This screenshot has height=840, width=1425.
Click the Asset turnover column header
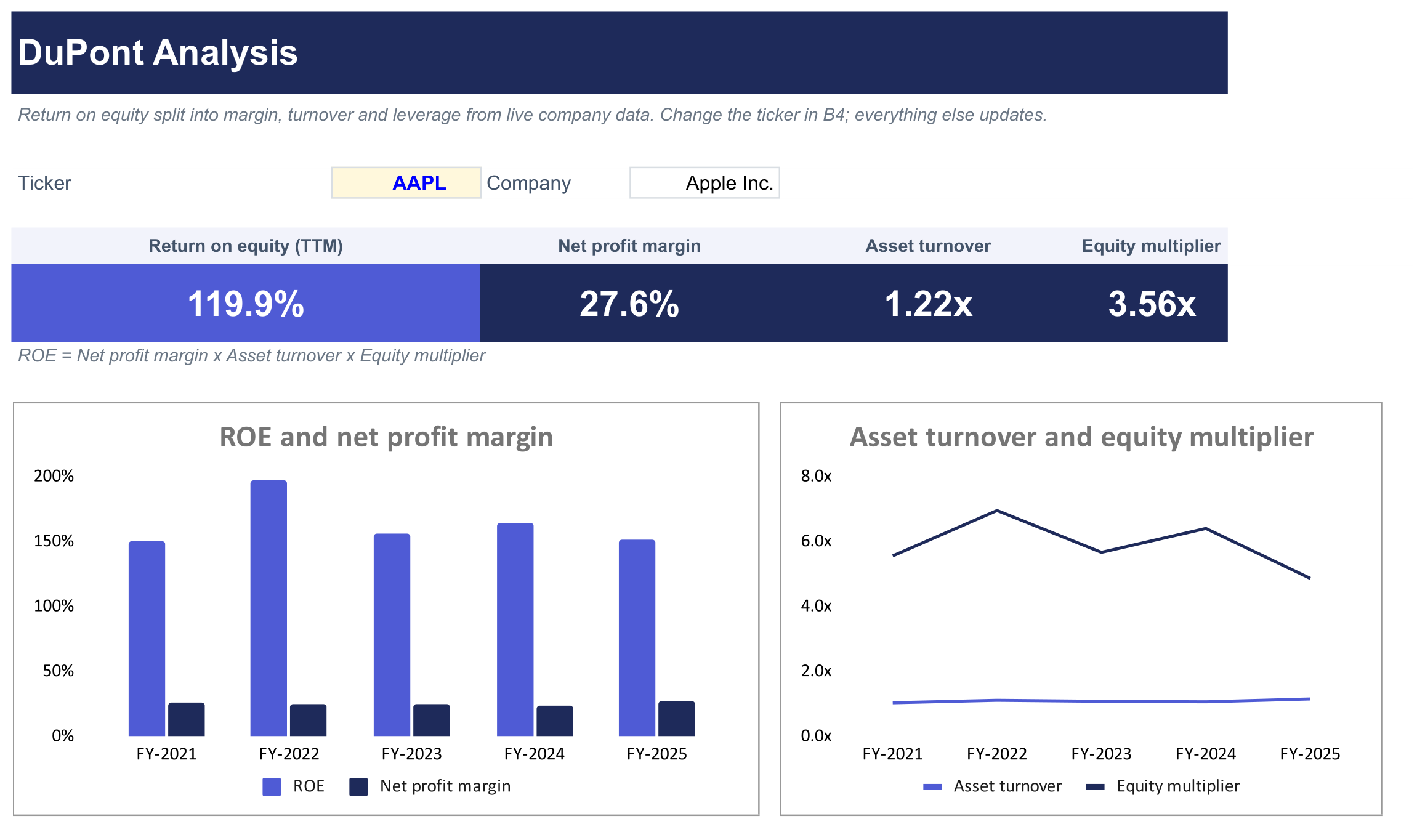click(x=929, y=246)
